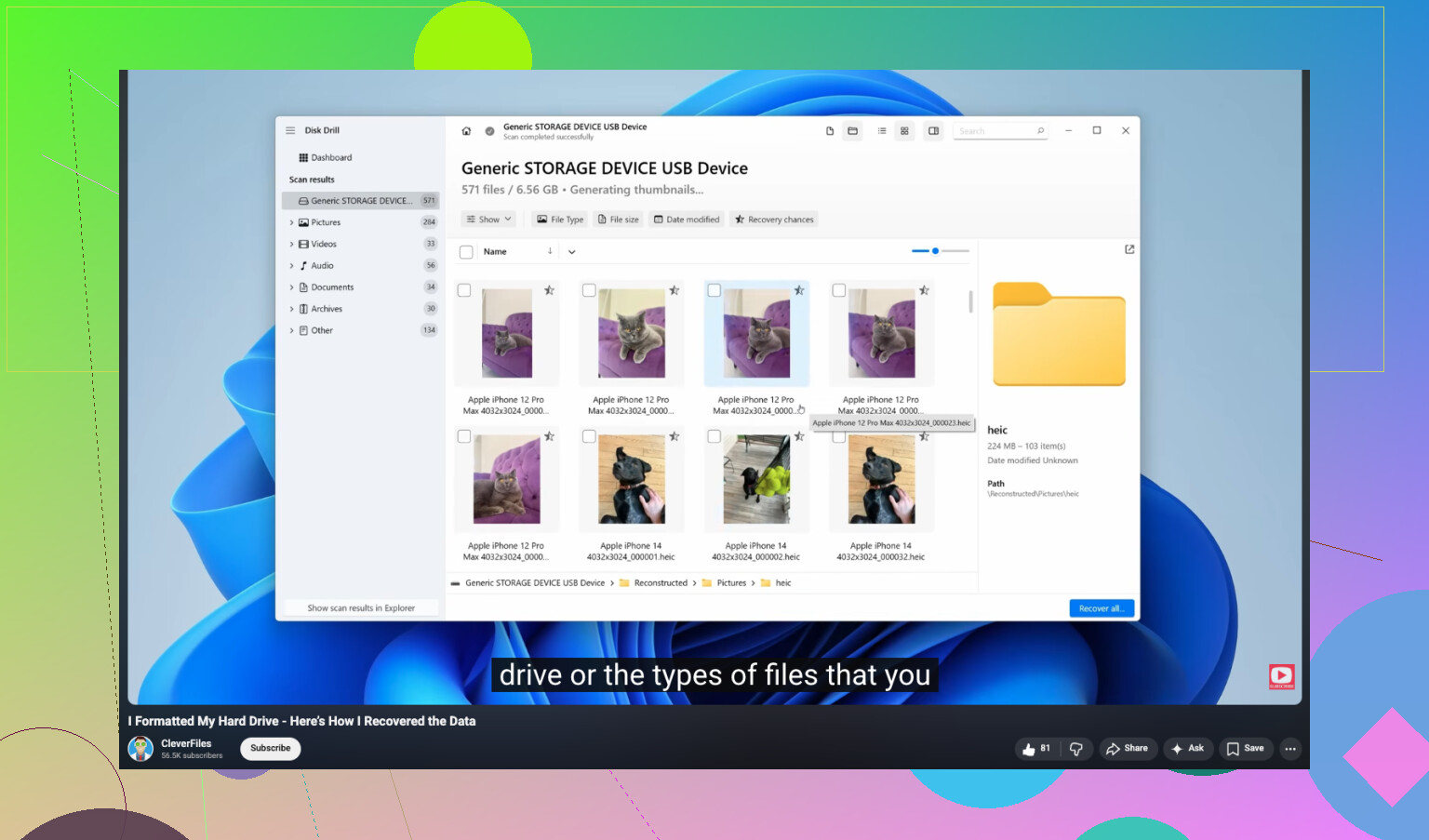This screenshot has width=1429, height=840.
Task: Select the dog with tennis balls thumbnail
Action: coord(756,481)
